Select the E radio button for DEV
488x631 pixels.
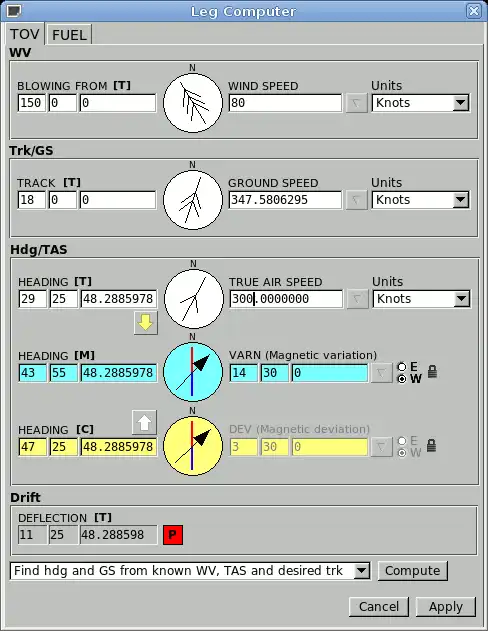(x=402, y=441)
